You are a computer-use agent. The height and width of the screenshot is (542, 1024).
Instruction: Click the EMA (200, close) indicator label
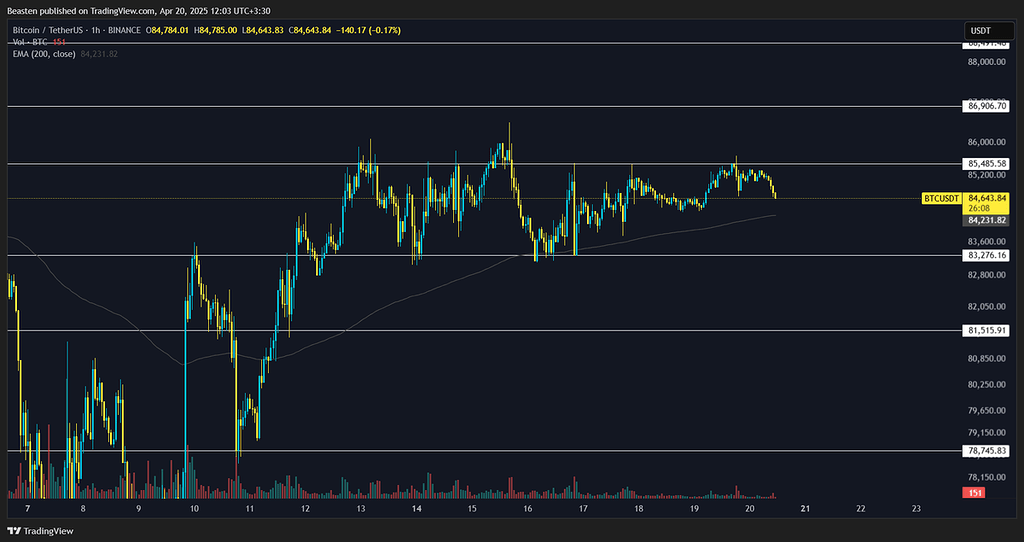(45, 53)
